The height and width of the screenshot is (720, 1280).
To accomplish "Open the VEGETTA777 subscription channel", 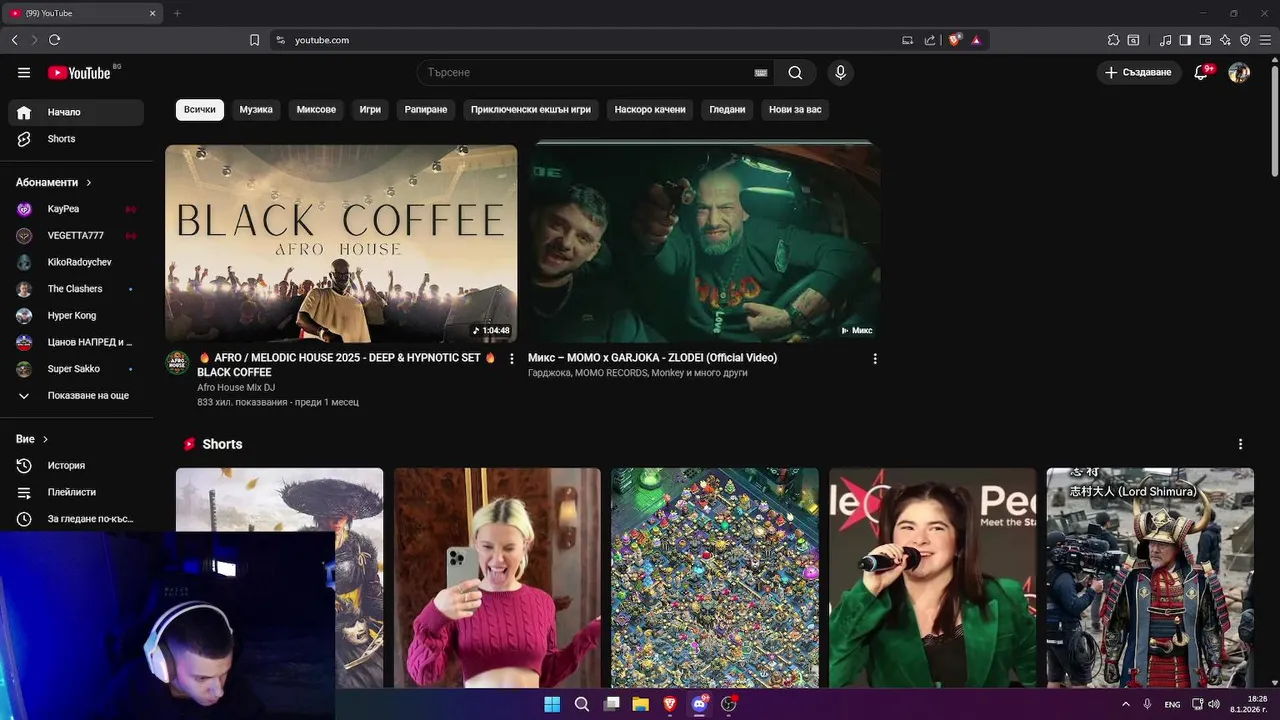I will (x=76, y=236).
